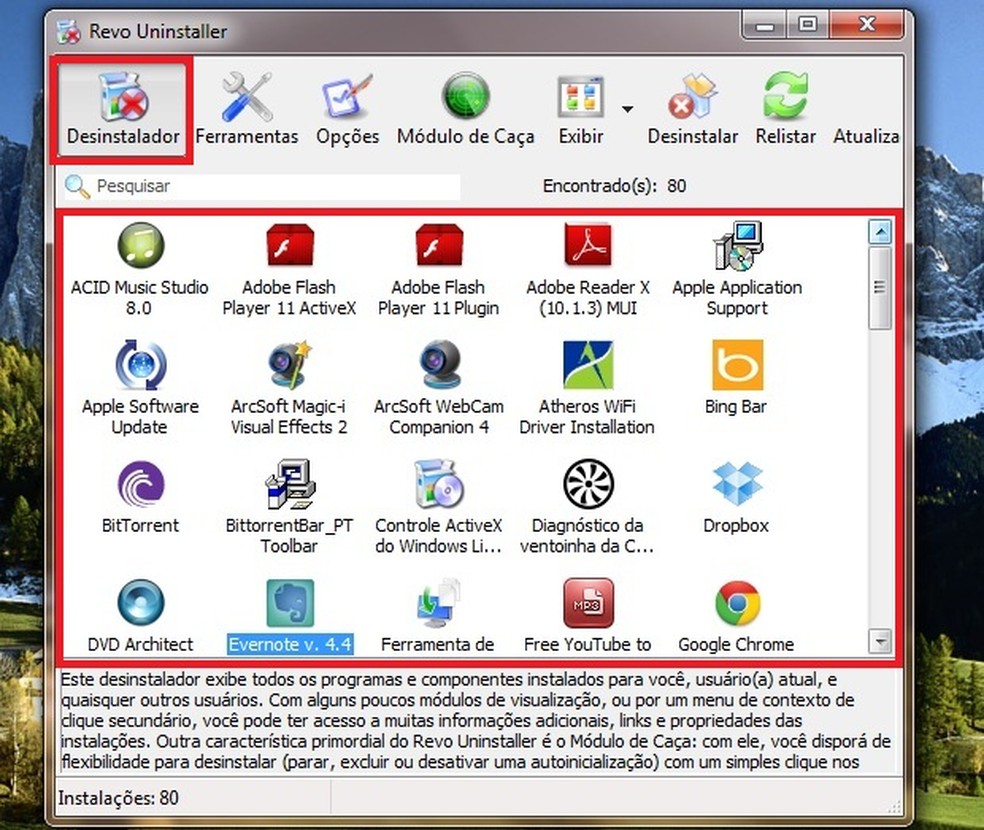Screen dimensions: 984x830
Task: Click scrollbar down arrow in program list
Action: (880, 641)
